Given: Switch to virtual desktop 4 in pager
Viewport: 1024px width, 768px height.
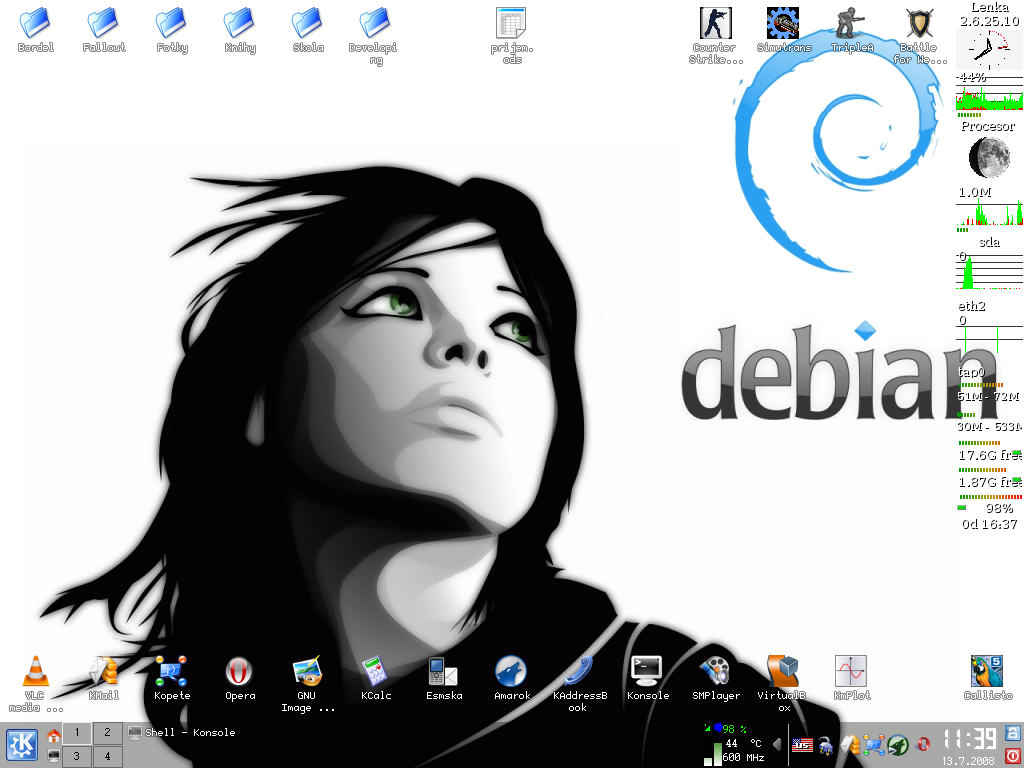Looking at the screenshot, I should pyautogui.click(x=107, y=756).
